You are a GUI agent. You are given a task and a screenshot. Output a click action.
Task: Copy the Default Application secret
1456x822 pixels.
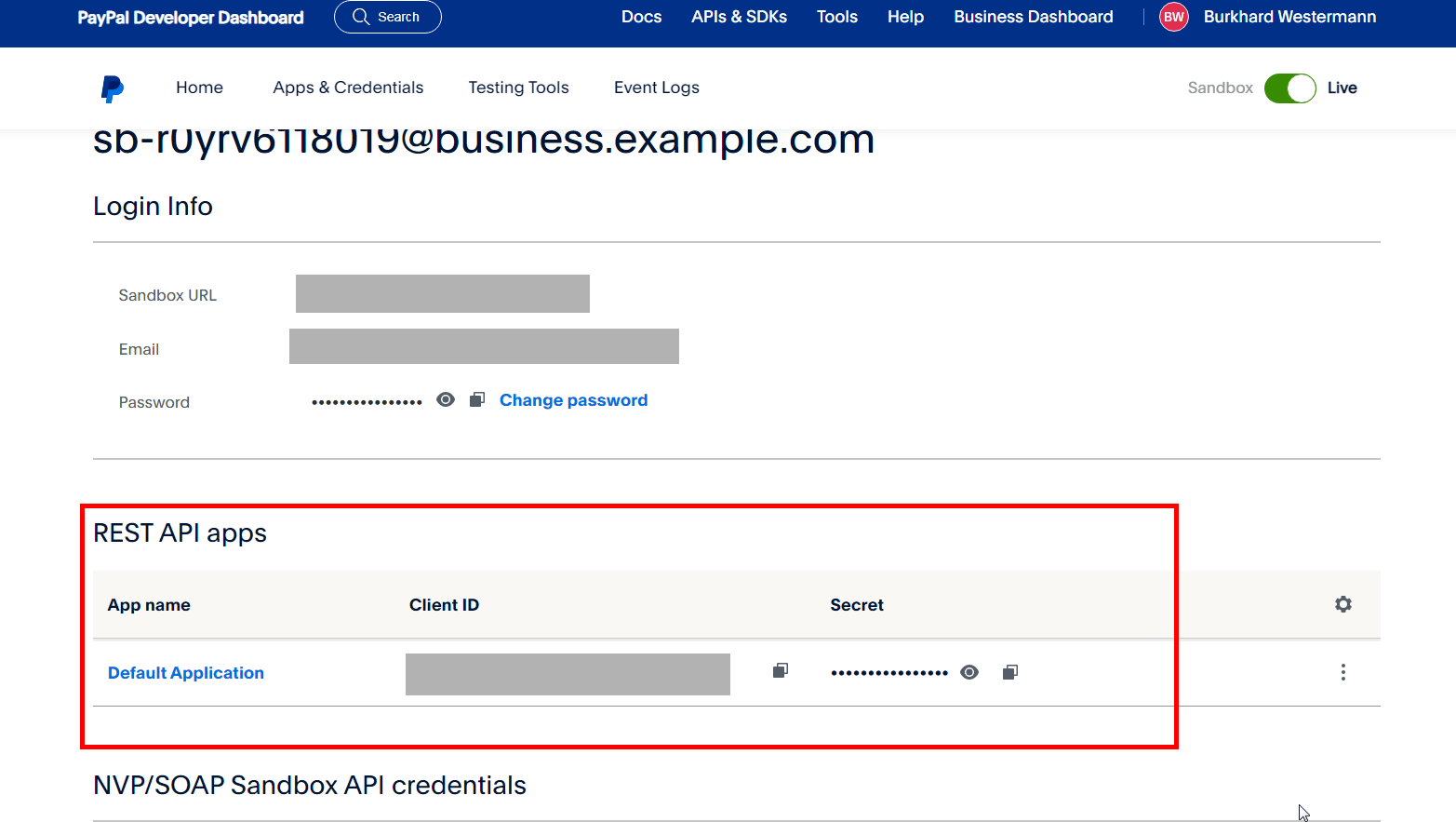point(1010,672)
